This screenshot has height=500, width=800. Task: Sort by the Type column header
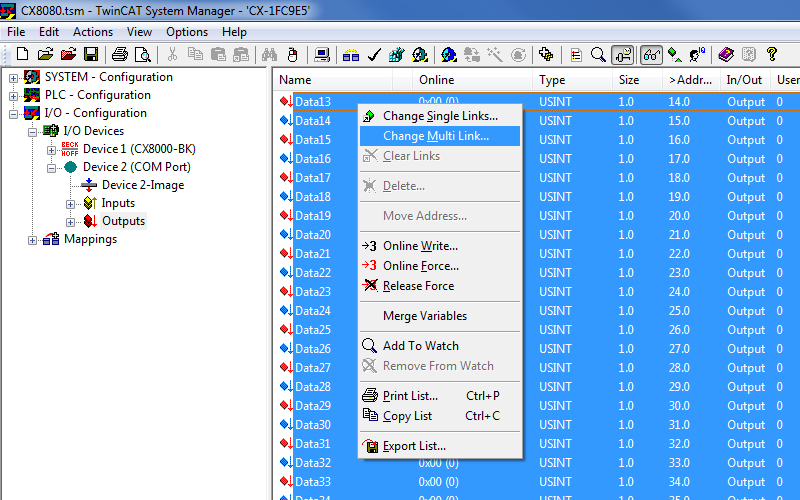coord(572,80)
